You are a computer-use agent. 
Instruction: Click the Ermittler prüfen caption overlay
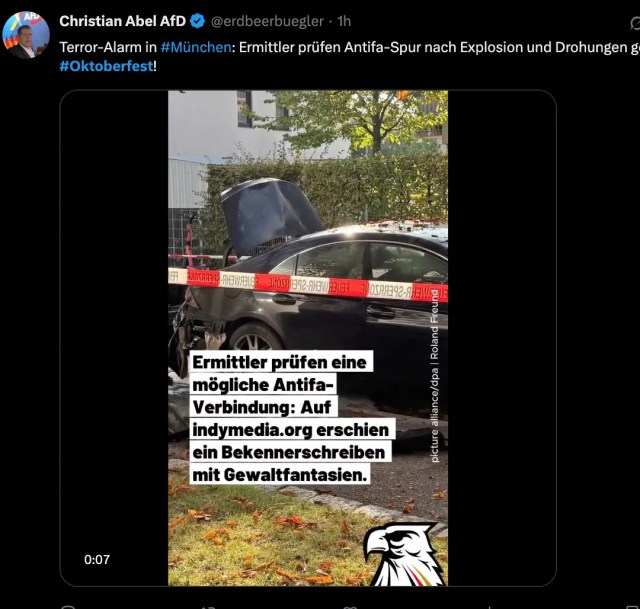pyautogui.click(x=291, y=418)
